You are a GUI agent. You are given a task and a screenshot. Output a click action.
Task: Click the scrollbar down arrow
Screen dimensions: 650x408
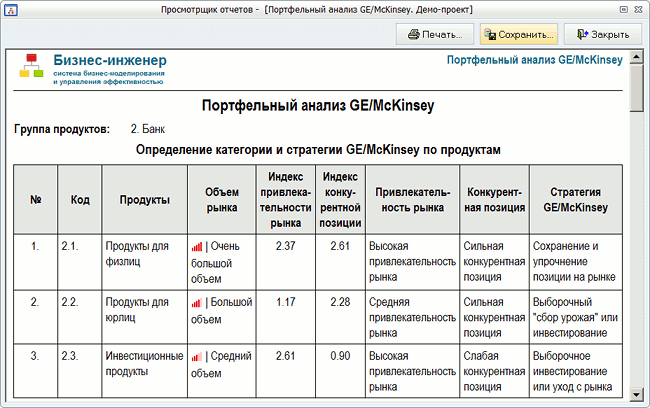click(636, 394)
